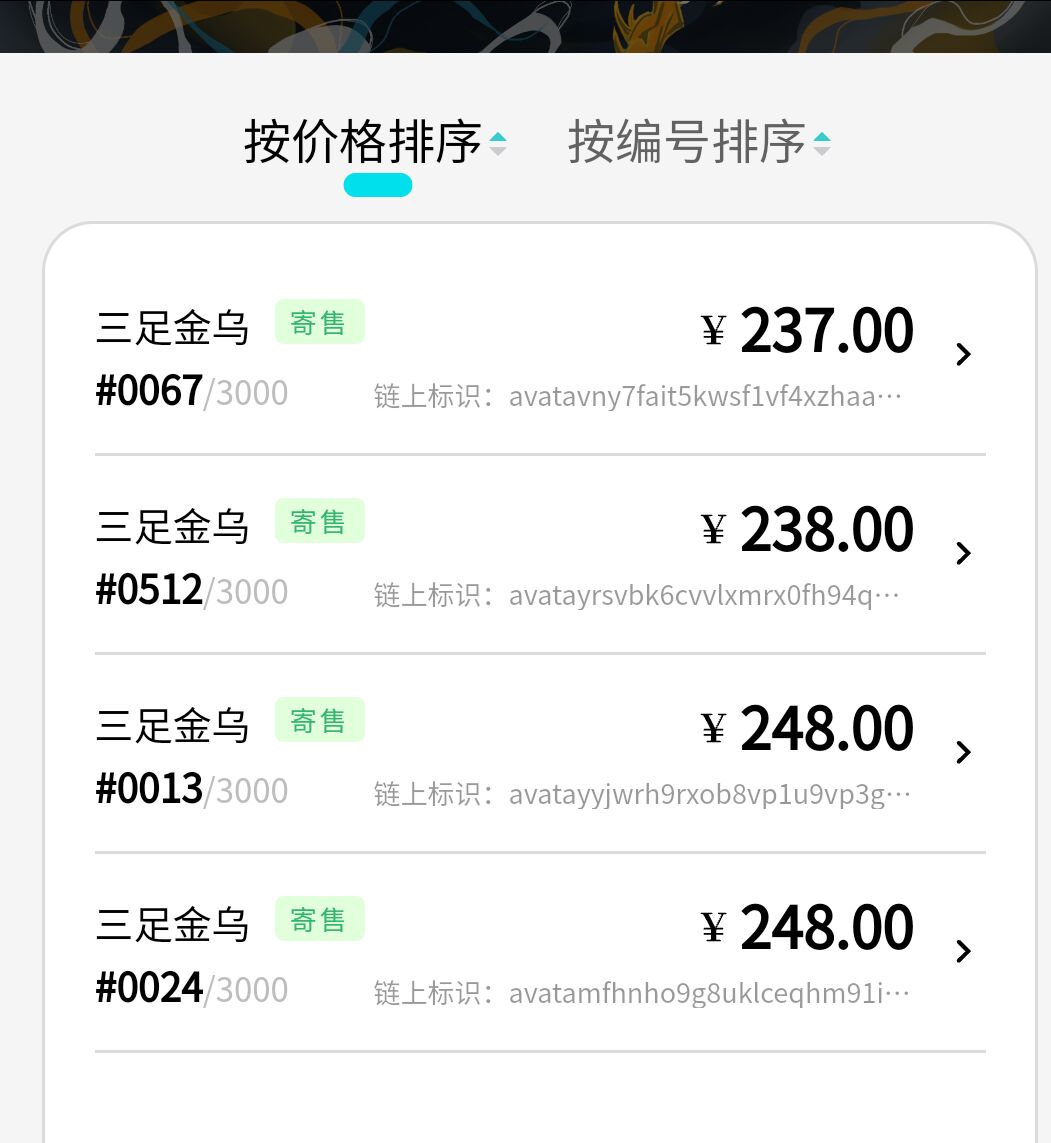This screenshot has height=1143, width=1051.
Task: Click 寄售 badge on #0013 listing
Action: point(319,721)
